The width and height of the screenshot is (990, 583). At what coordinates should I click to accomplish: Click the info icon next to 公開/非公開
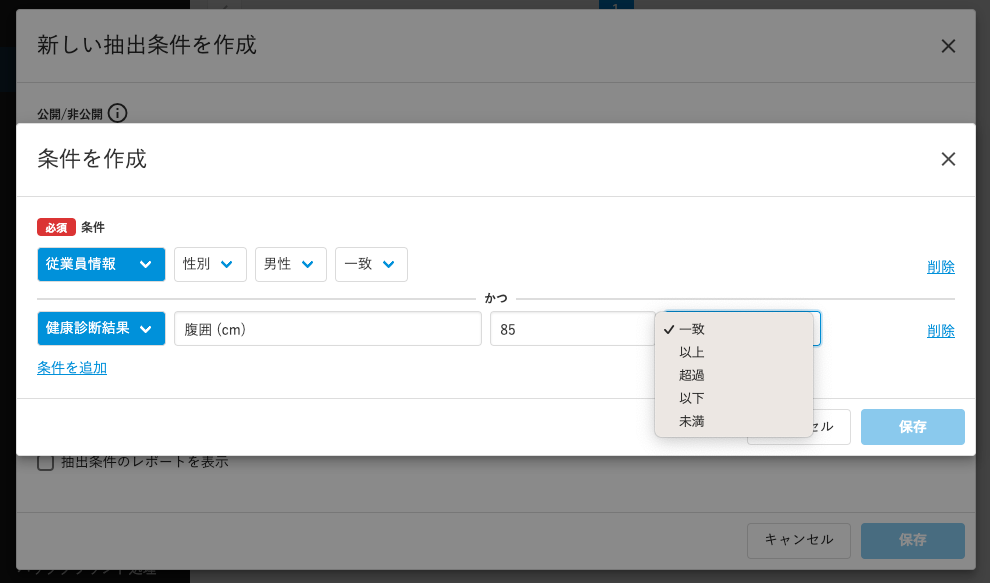(x=118, y=114)
